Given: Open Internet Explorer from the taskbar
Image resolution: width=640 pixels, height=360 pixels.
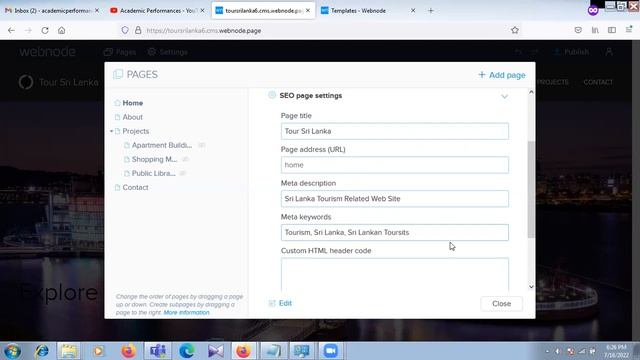Looking at the screenshot, I should click(41, 351).
